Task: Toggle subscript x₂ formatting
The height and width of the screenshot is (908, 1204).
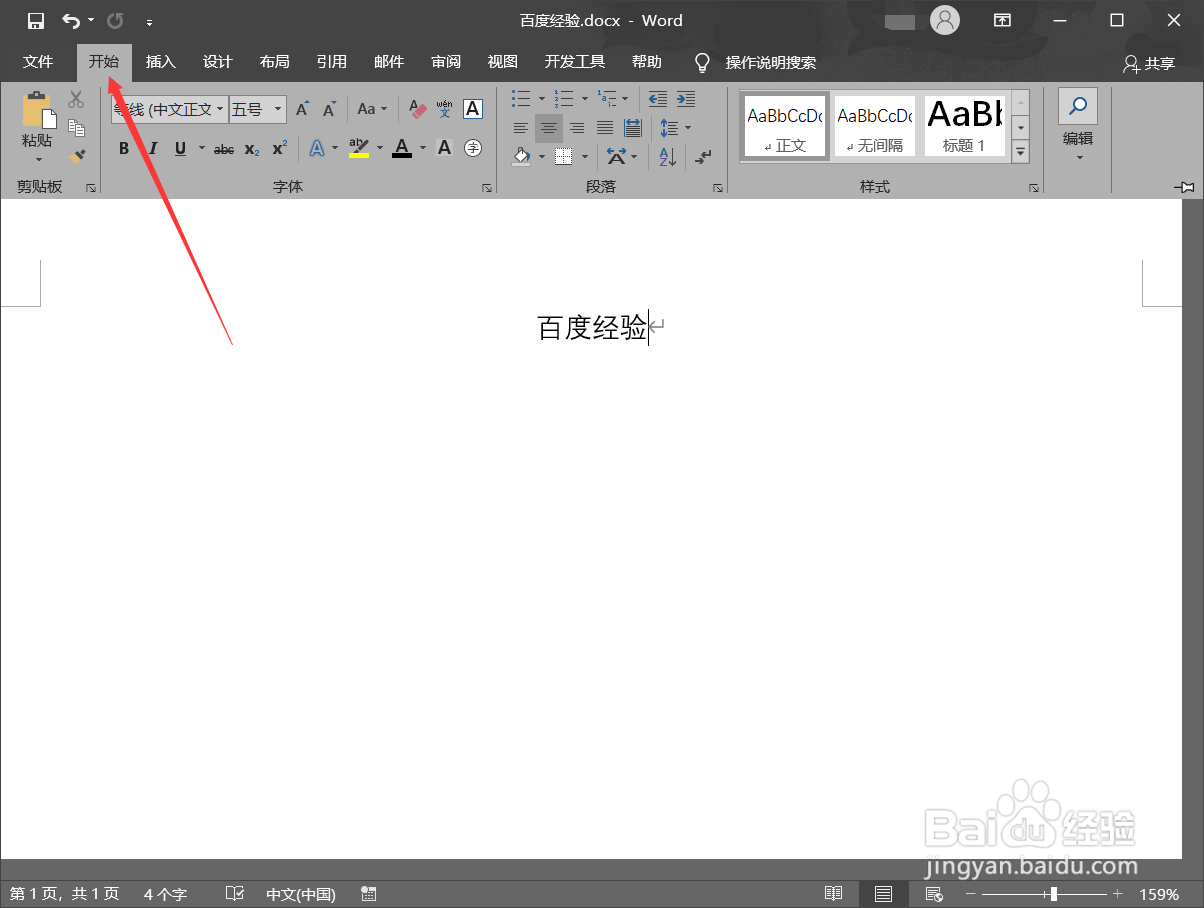Action: 252,149
